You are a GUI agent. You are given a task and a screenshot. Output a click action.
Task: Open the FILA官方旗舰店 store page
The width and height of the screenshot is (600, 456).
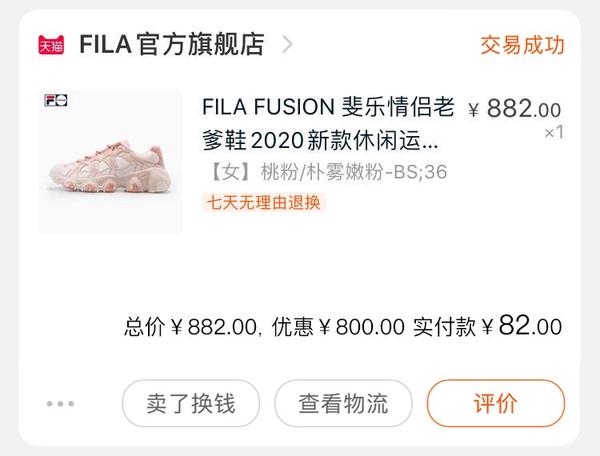[171, 45]
